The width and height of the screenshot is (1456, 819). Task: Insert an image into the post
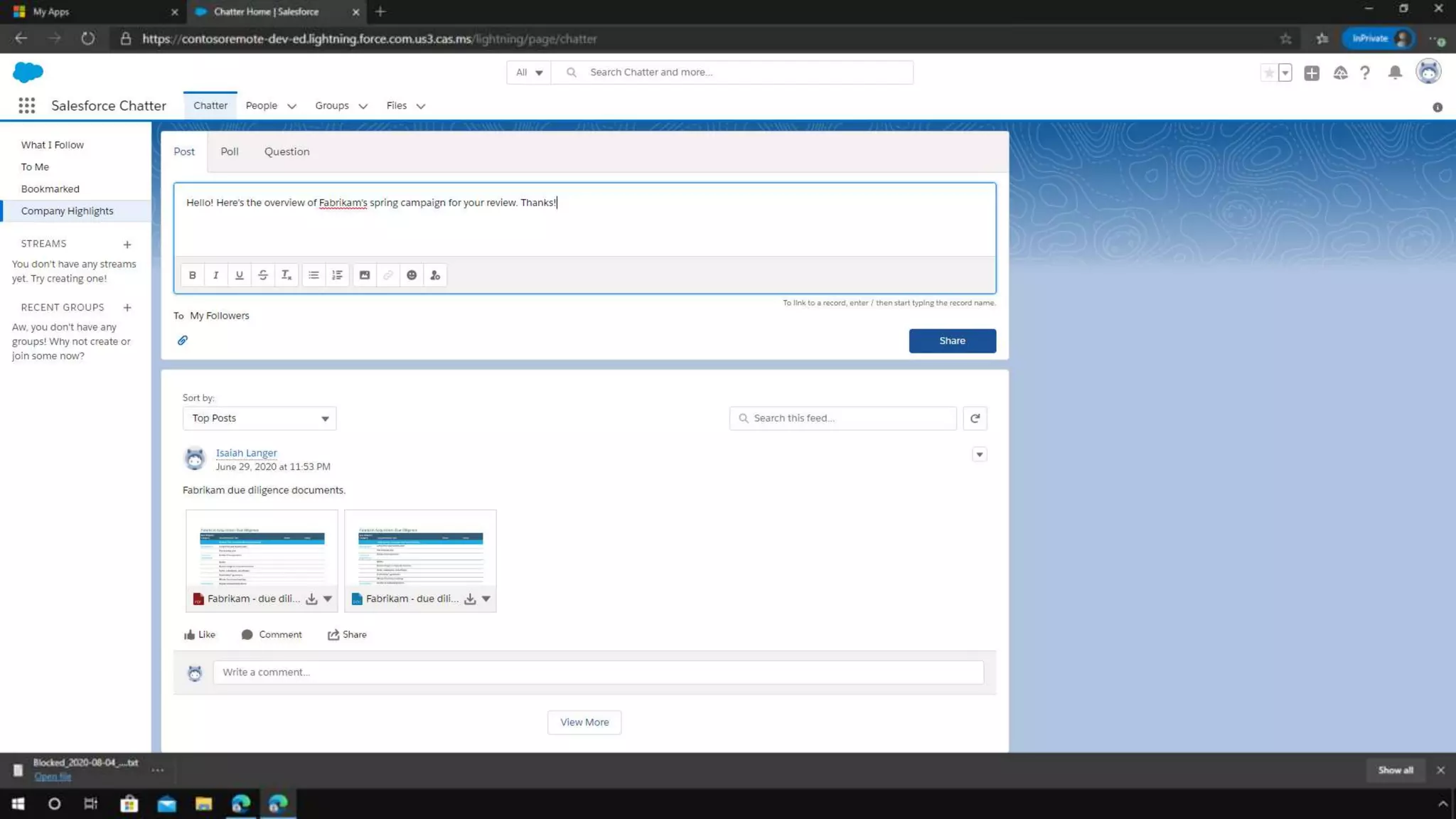(x=364, y=275)
